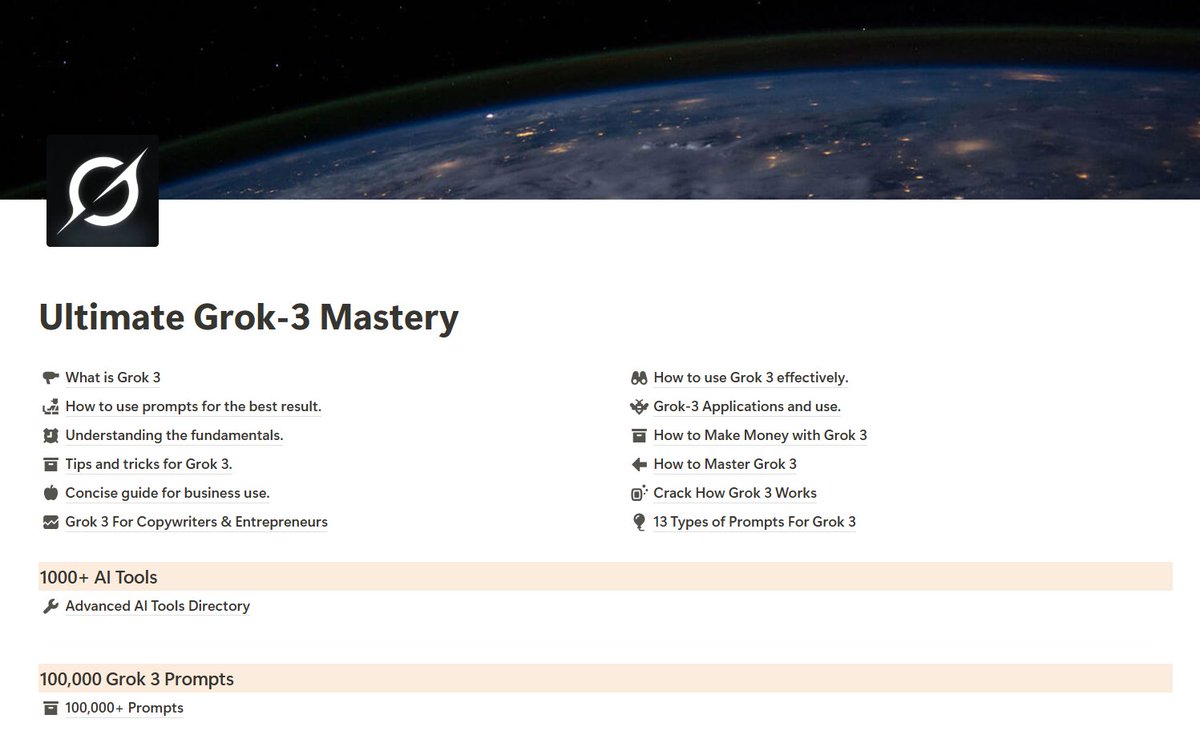Viewport: 1200px width, 735px height.
Task: Open '13 Types of Prompts For Grok 3'
Action: point(755,522)
